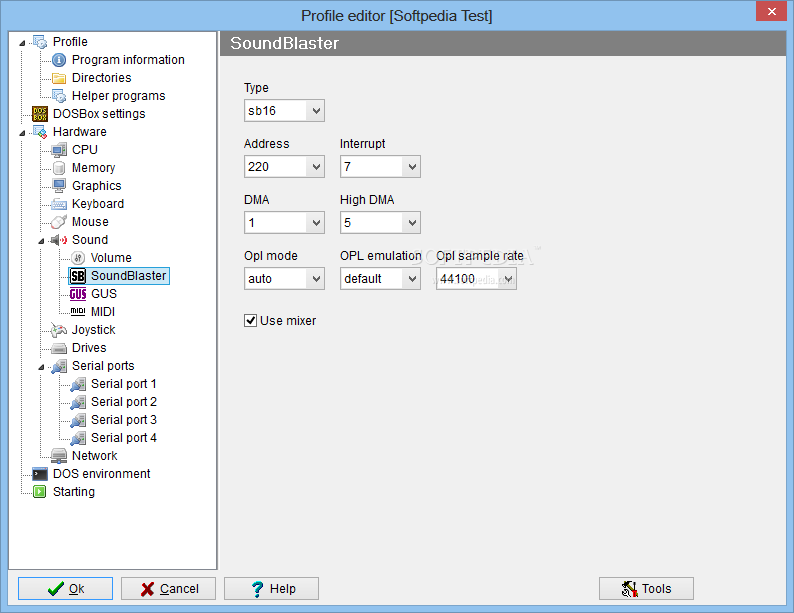Click the green Starting play icon
This screenshot has width=794, height=613.
[x=39, y=492]
